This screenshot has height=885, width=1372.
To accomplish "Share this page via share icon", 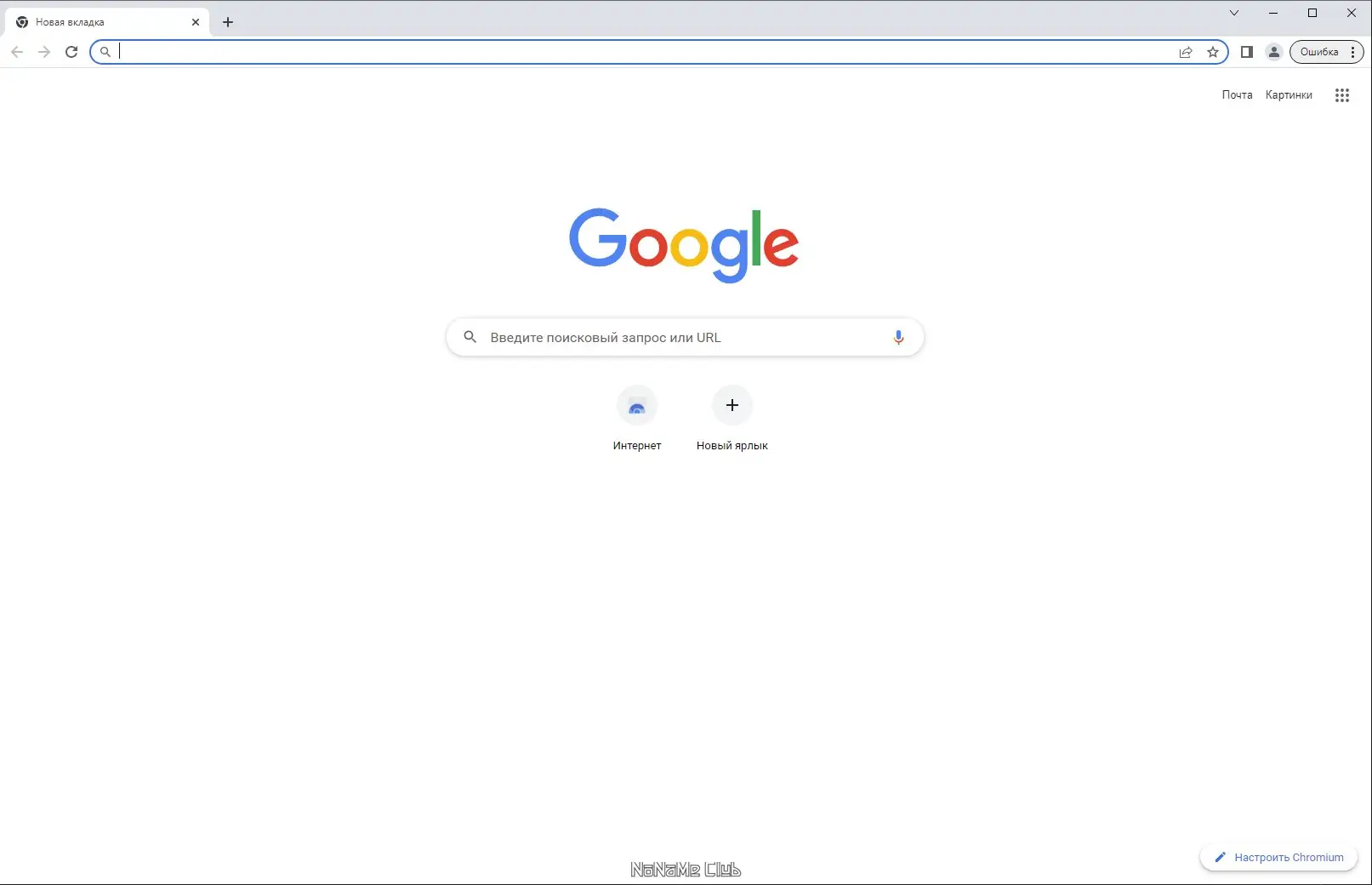I will (x=1186, y=52).
